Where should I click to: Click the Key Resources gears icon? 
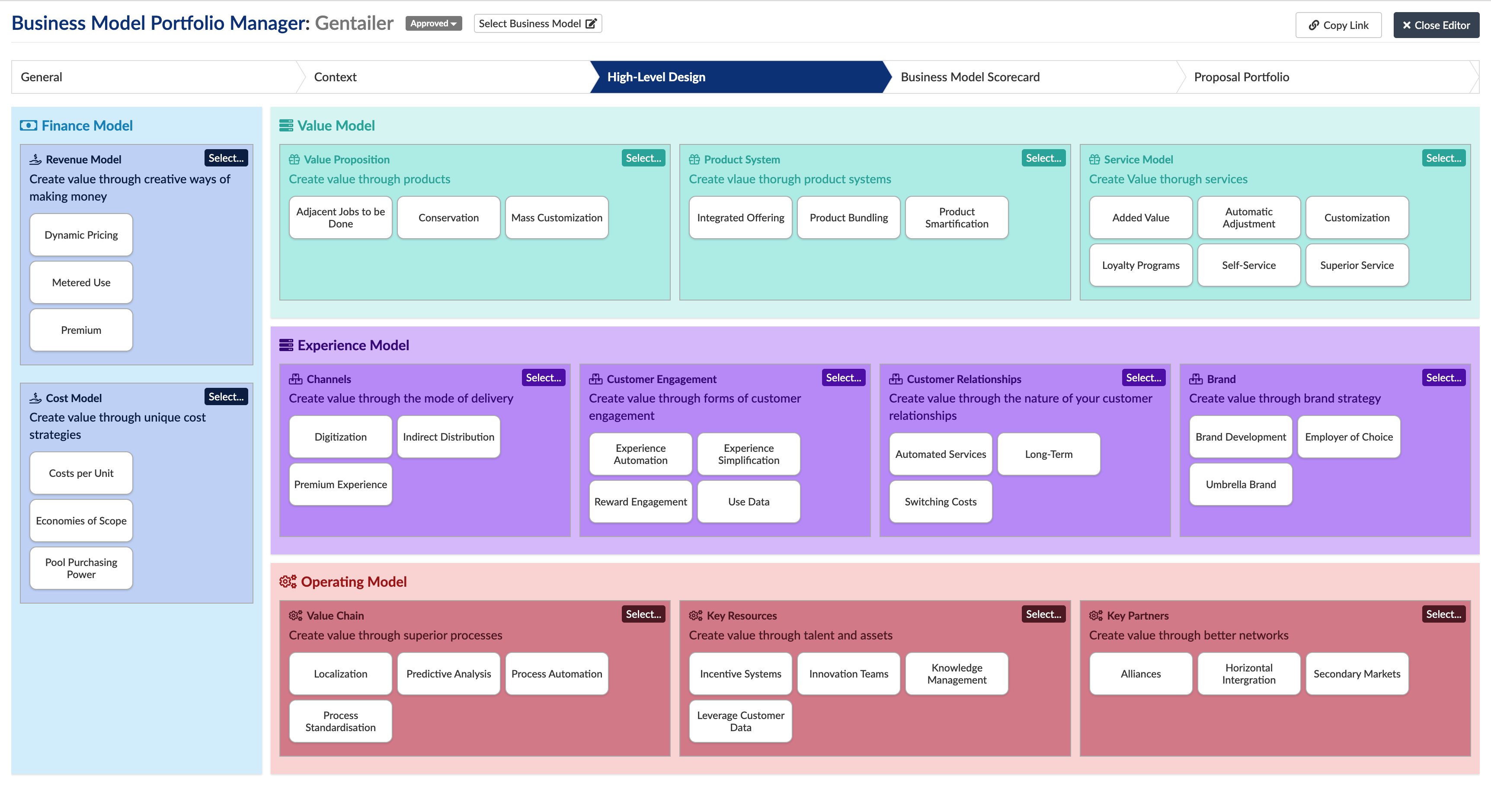pos(695,616)
